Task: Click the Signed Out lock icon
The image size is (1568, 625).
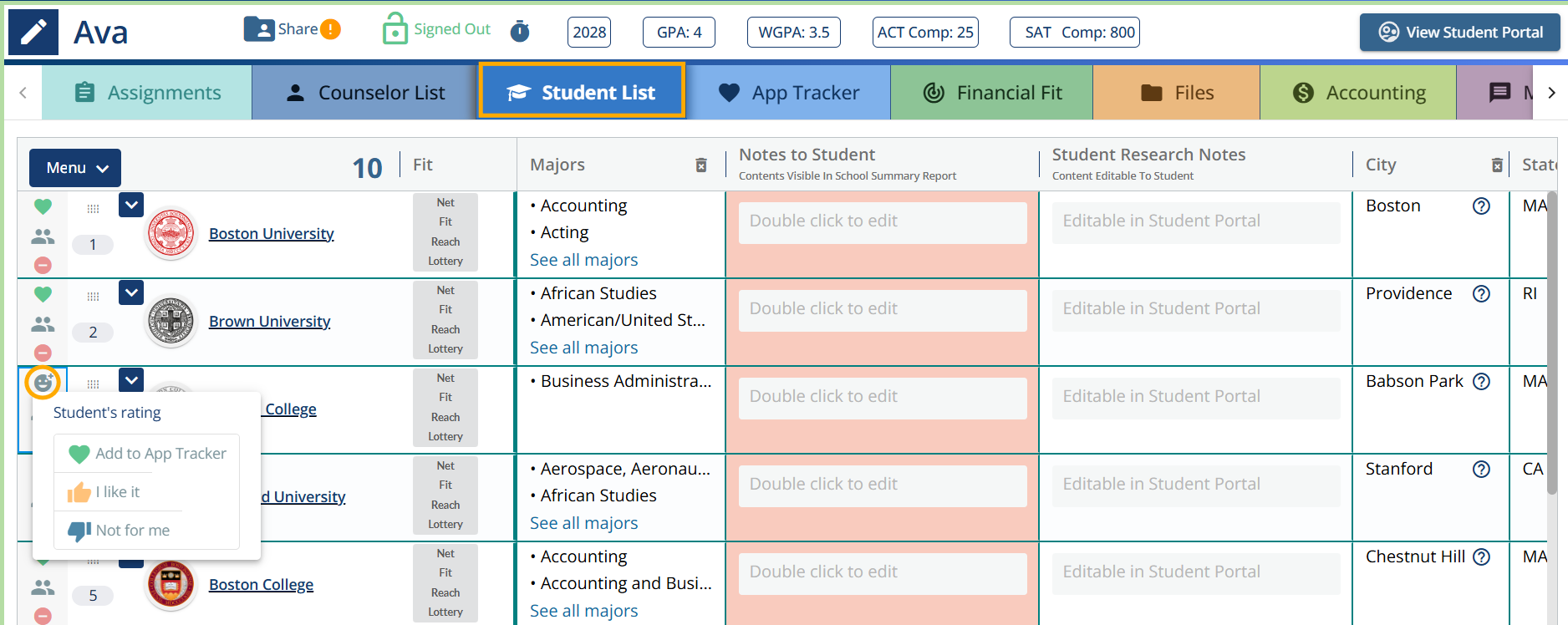Action: click(x=395, y=29)
